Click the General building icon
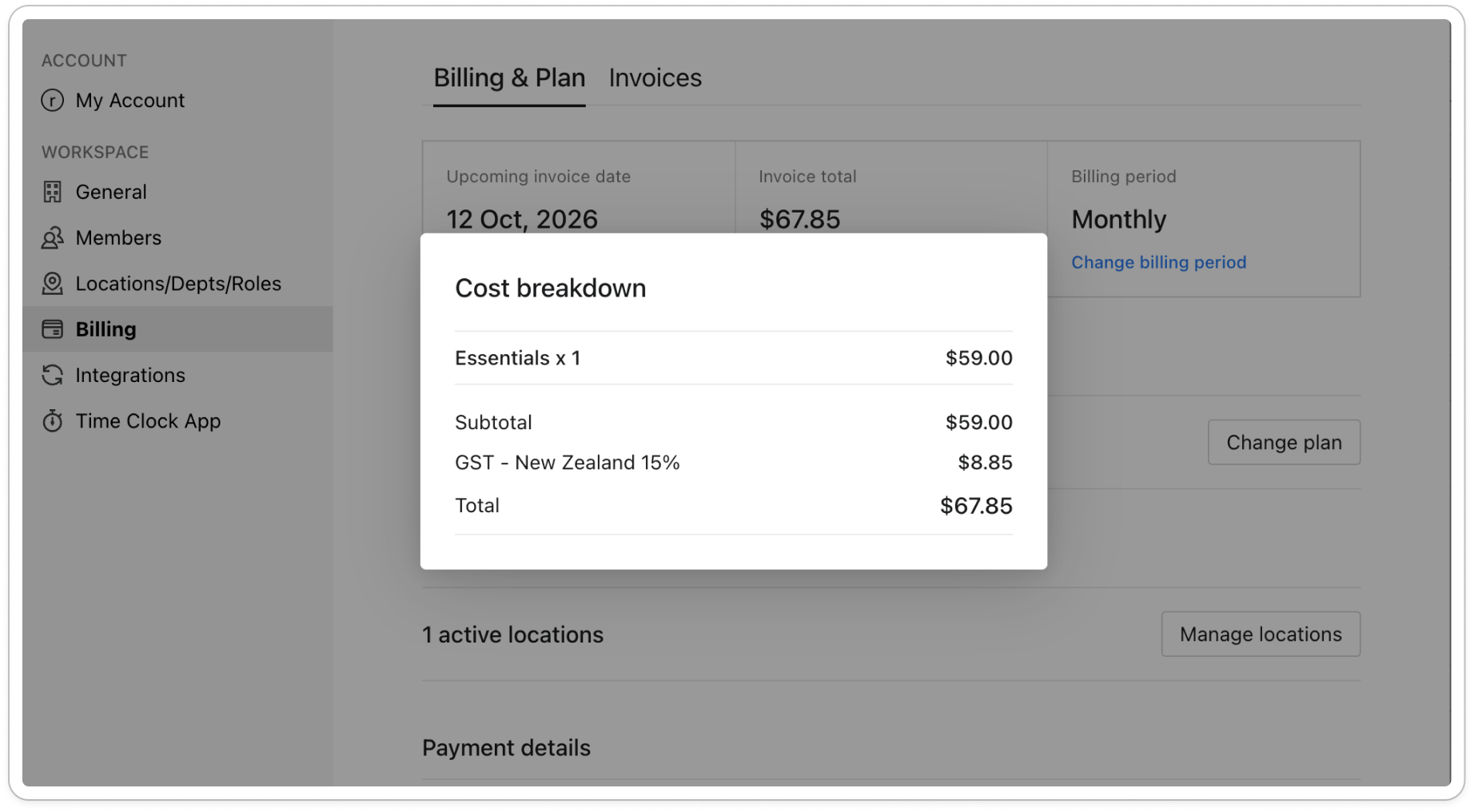 click(53, 192)
